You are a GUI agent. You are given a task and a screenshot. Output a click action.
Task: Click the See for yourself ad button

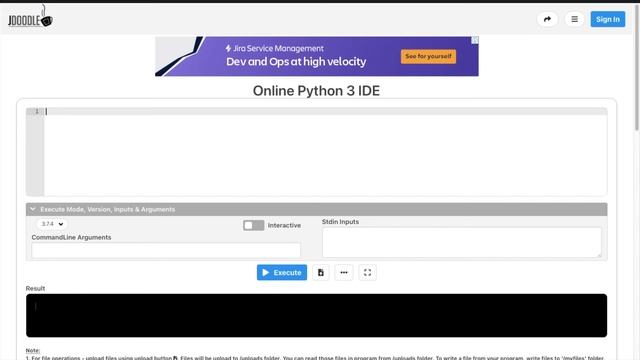tap(428, 56)
